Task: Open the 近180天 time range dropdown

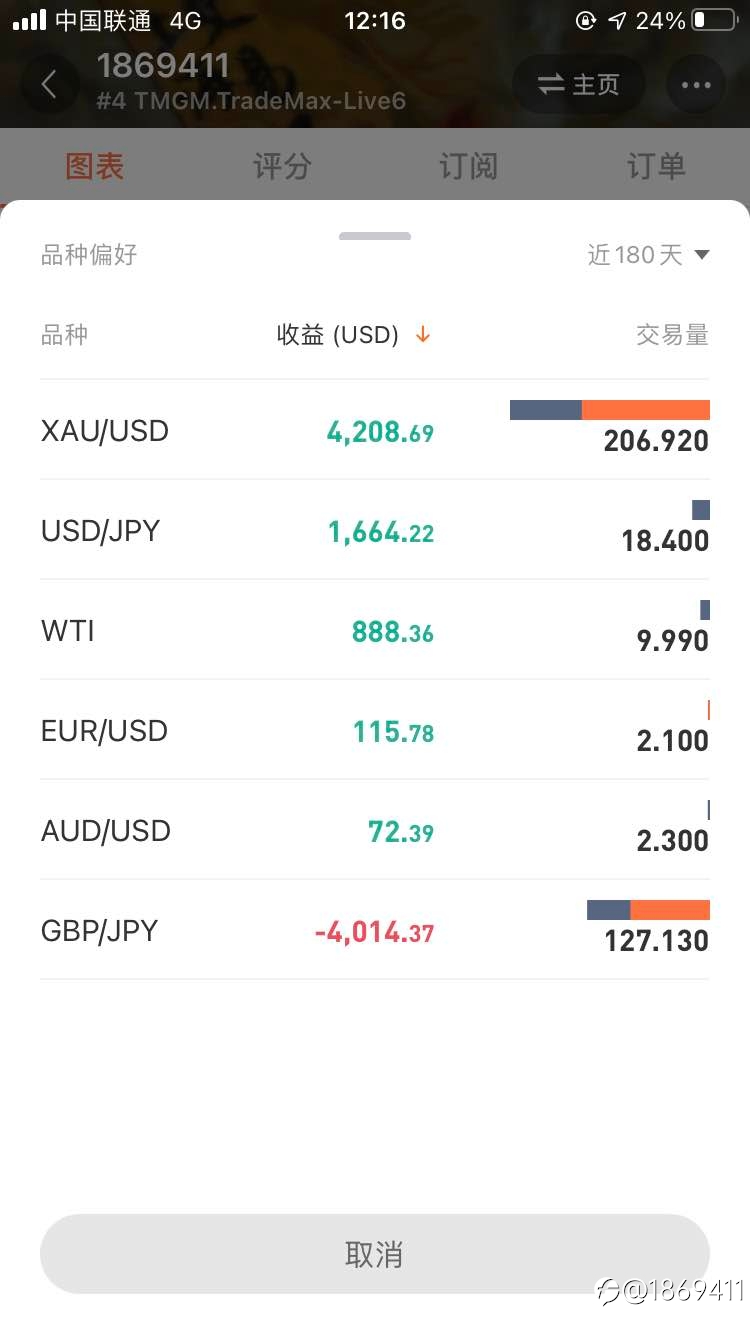Action: [x=648, y=255]
